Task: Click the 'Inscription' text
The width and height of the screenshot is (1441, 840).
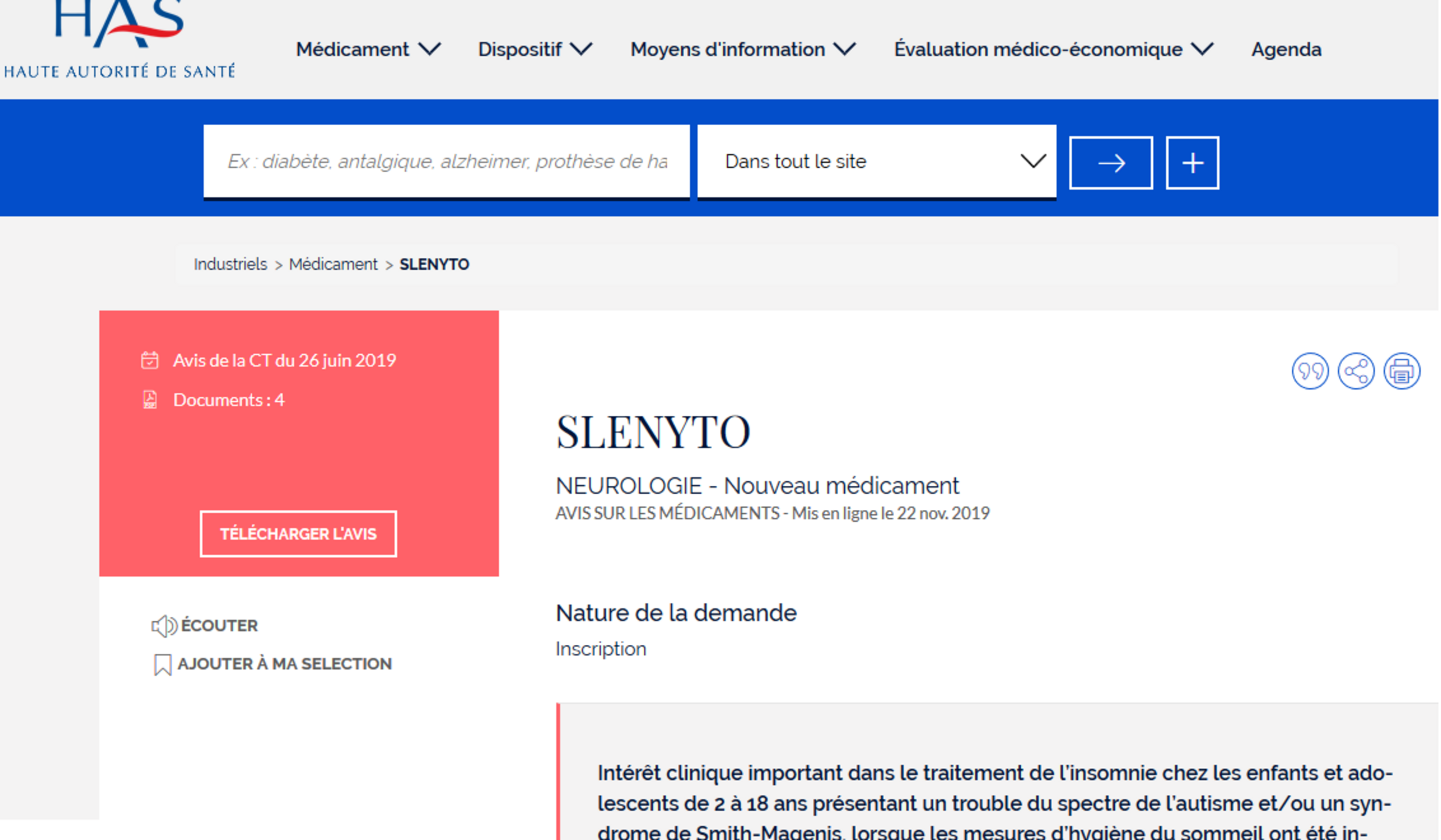Action: coord(601,649)
